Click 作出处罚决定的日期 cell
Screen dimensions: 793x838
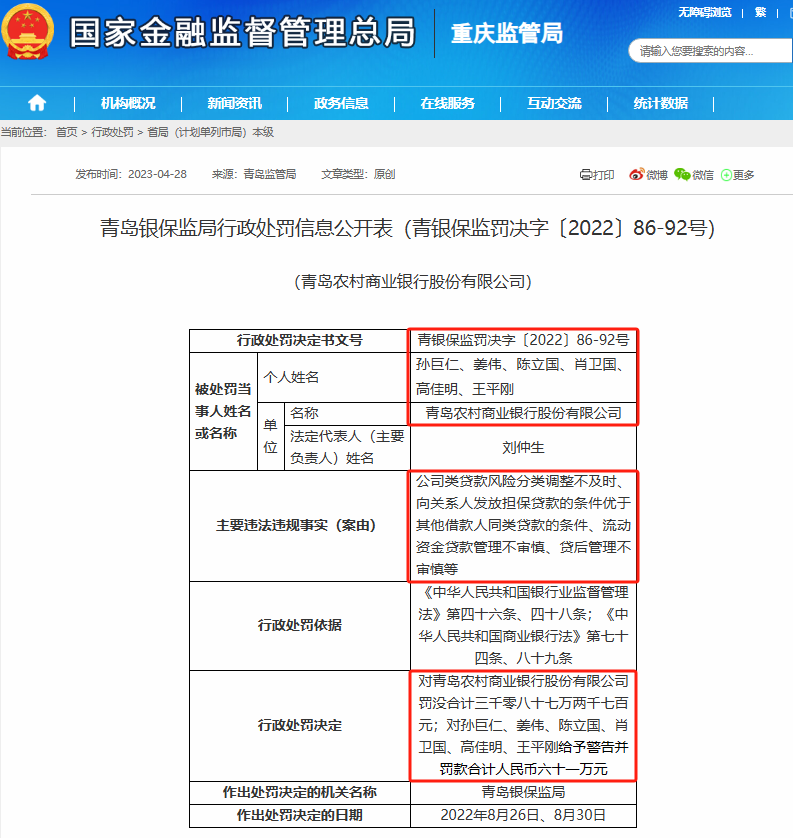300,816
